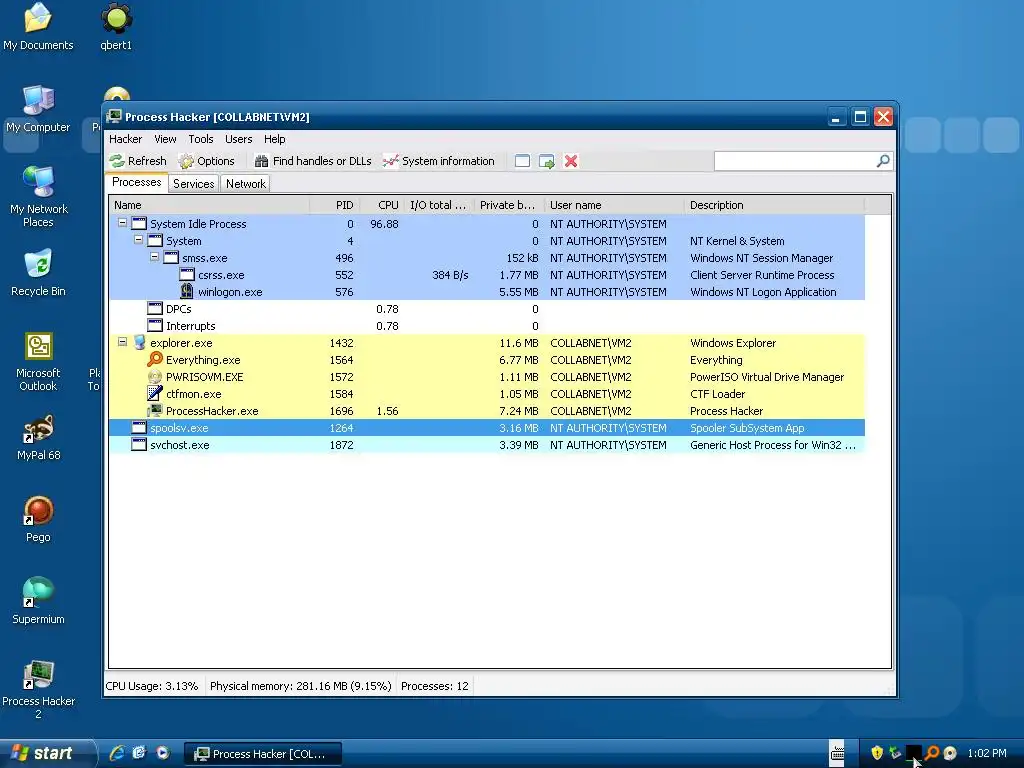Click the search magnifier icon
1024x768 pixels.
tap(883, 161)
